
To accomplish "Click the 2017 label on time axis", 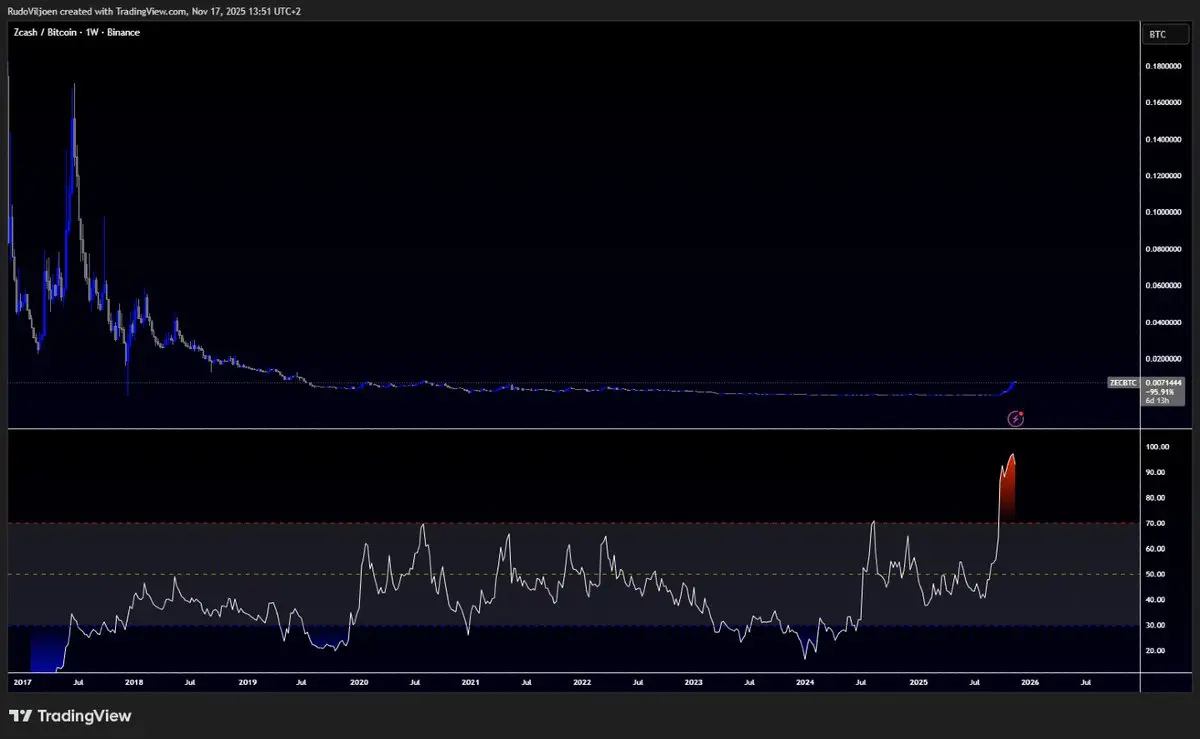I will [21, 682].
